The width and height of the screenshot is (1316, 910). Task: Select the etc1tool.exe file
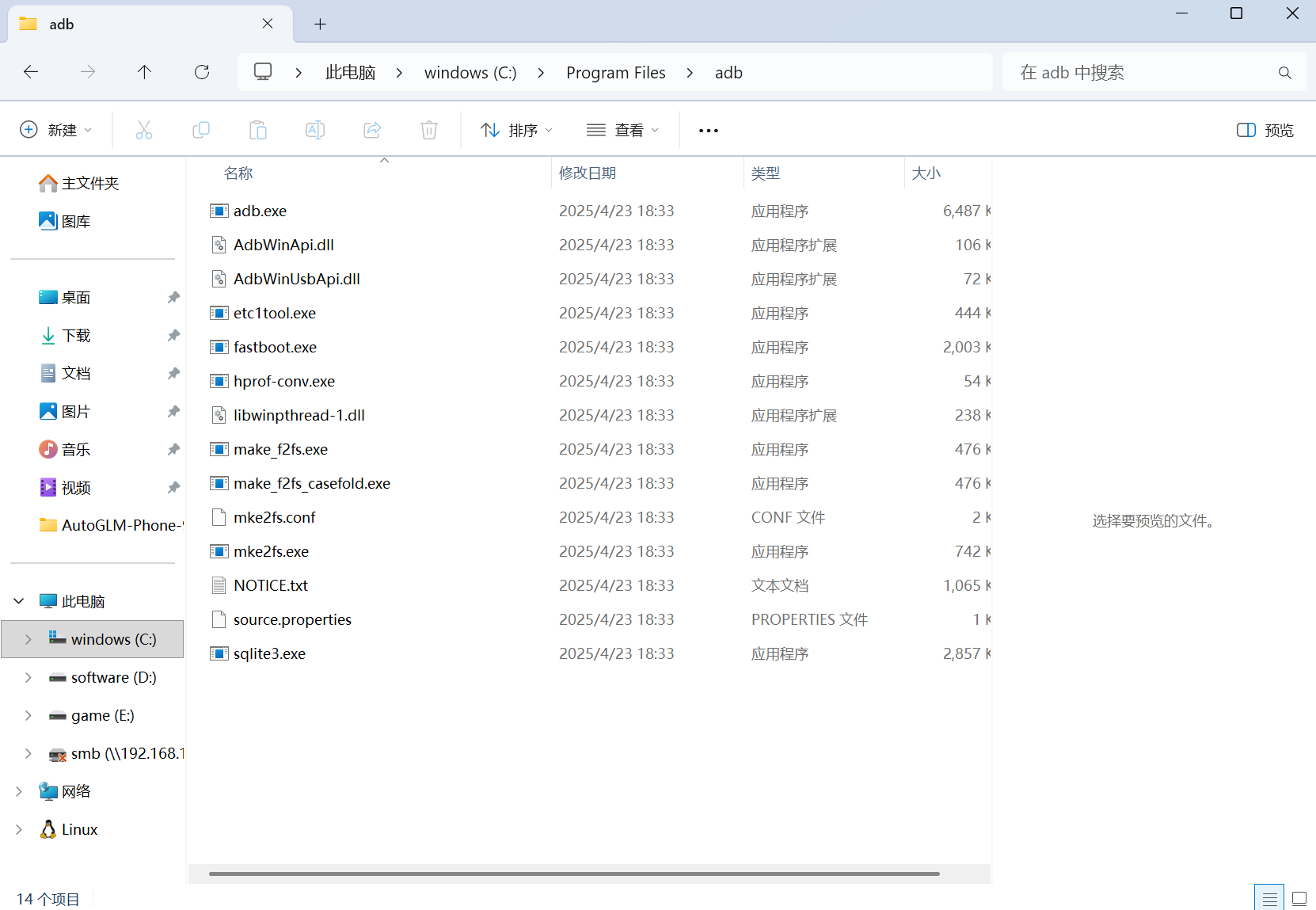(x=275, y=313)
